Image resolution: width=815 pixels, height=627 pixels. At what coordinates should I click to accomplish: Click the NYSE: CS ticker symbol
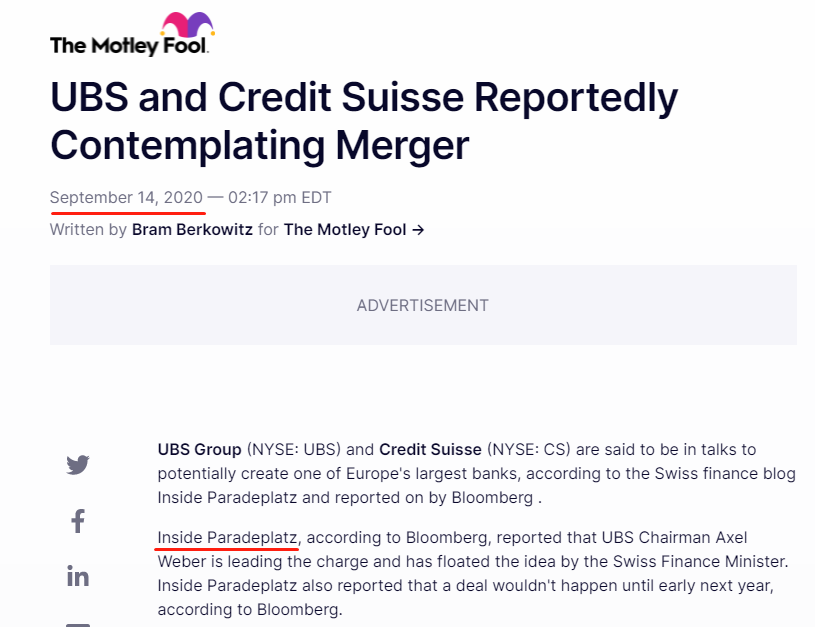coord(529,449)
